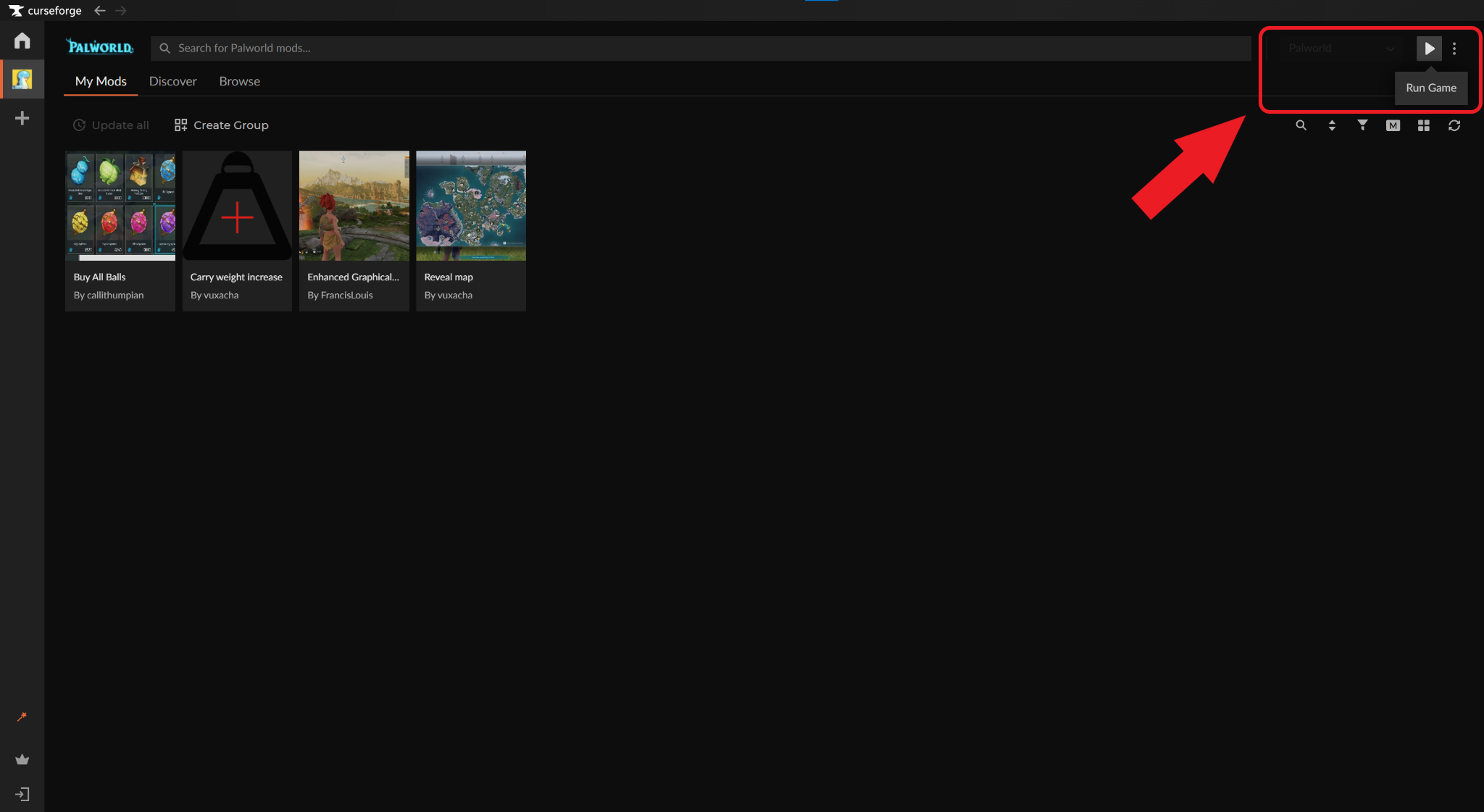Open the CurseForge home icon

pos(22,41)
